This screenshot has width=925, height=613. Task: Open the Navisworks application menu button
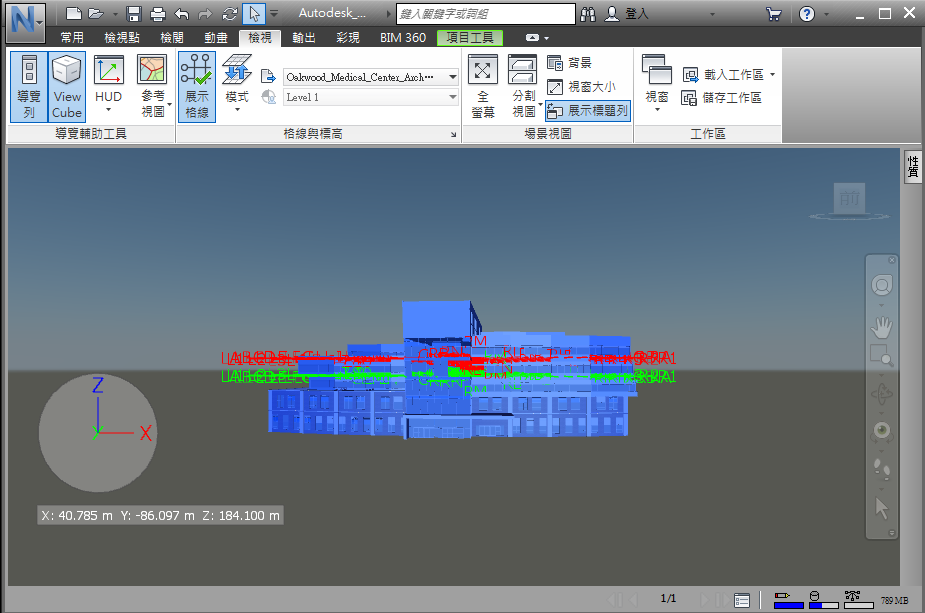25,22
